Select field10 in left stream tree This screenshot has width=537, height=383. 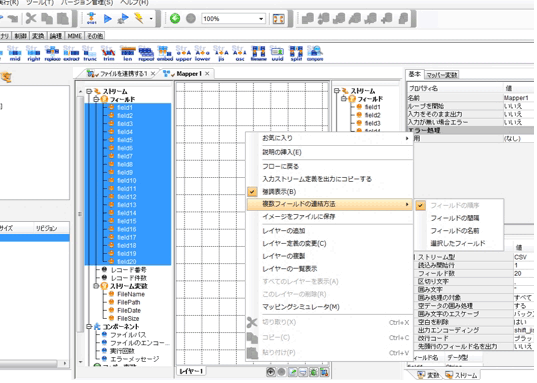point(127,181)
